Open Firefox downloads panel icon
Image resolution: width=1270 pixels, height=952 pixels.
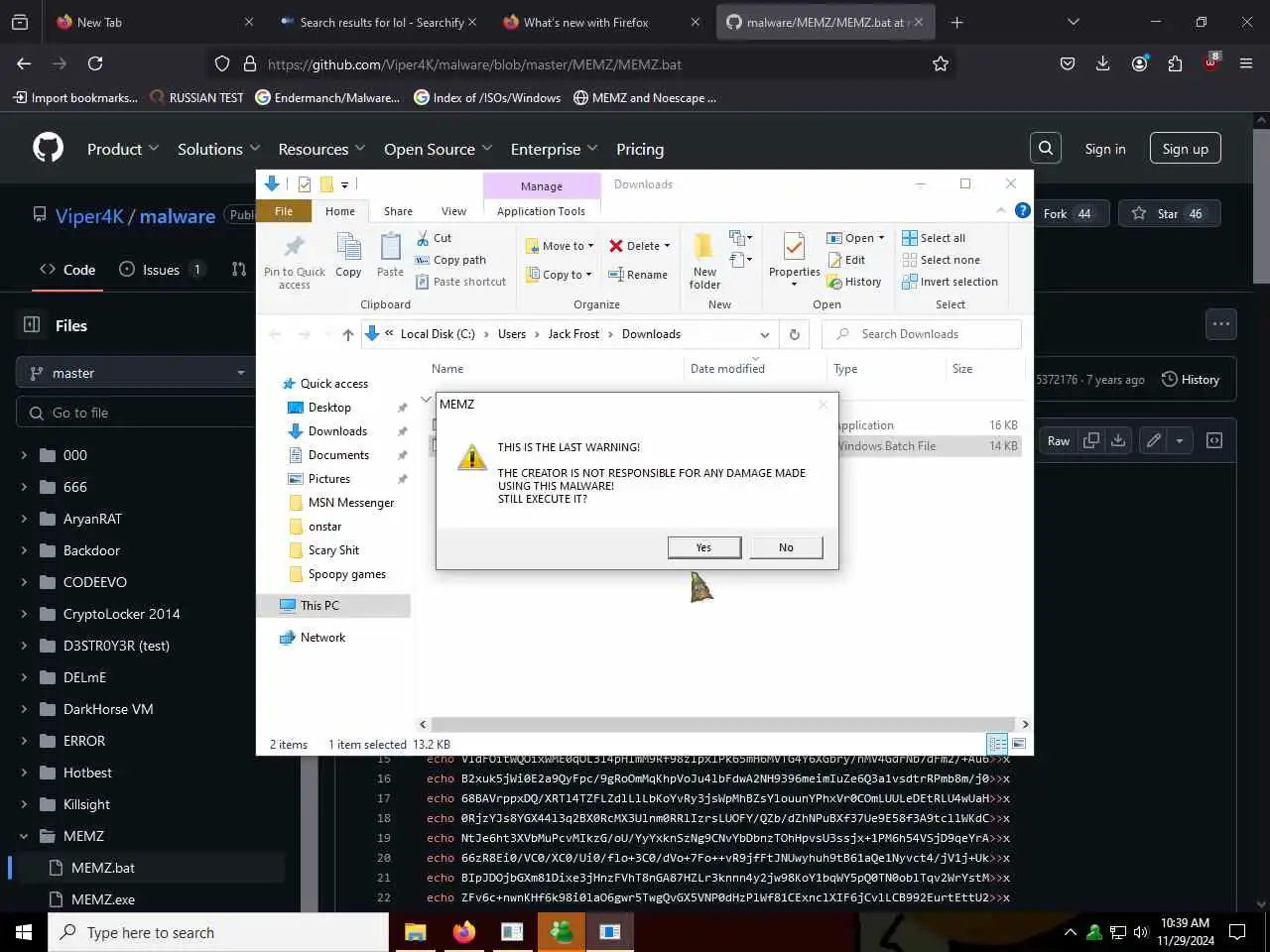(x=1102, y=63)
